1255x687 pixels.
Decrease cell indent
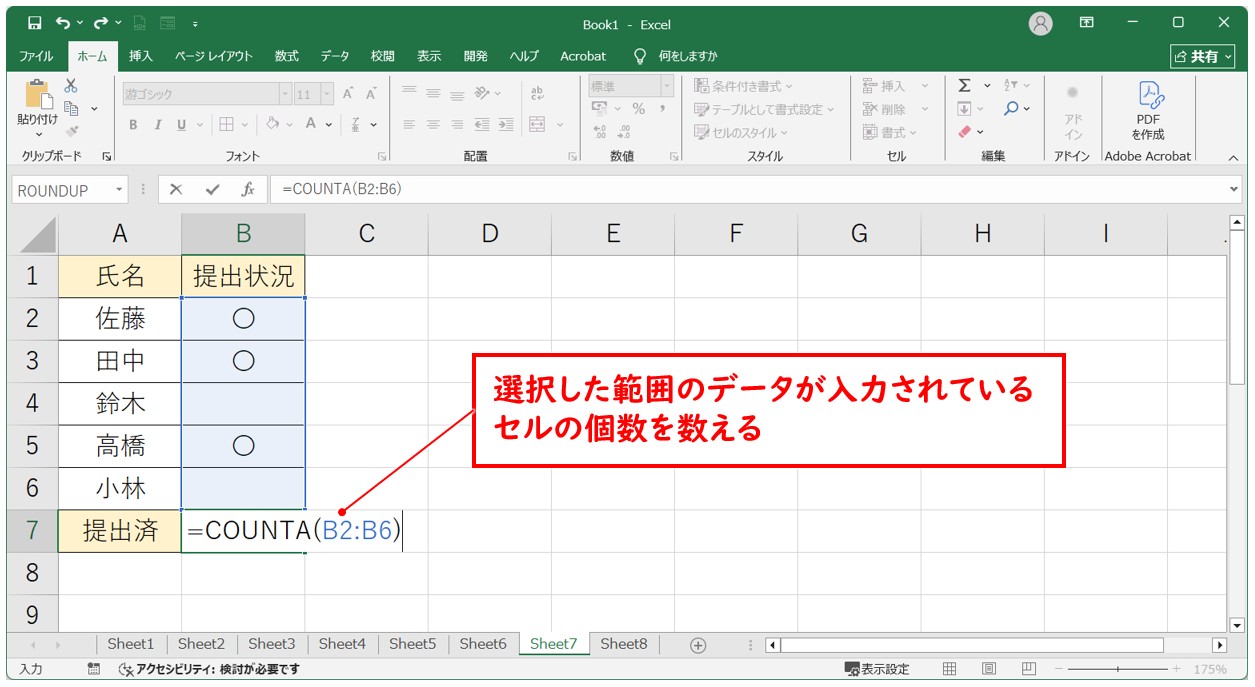click(x=482, y=124)
